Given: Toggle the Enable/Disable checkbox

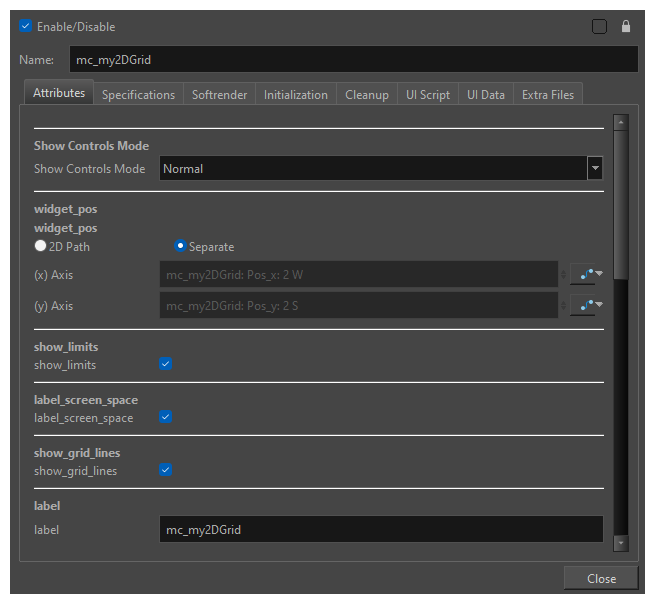Looking at the screenshot, I should click(25, 26).
